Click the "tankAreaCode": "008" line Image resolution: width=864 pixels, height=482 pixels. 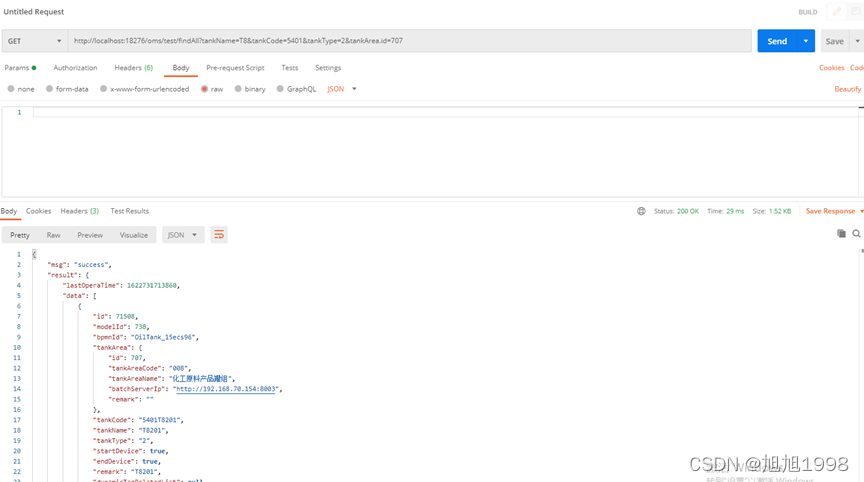click(x=150, y=369)
